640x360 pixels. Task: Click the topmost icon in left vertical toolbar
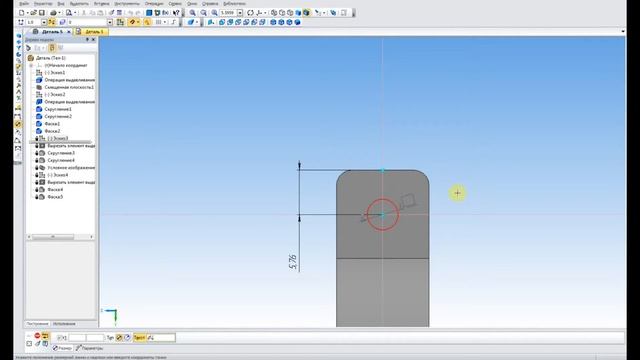pyautogui.click(x=18, y=36)
